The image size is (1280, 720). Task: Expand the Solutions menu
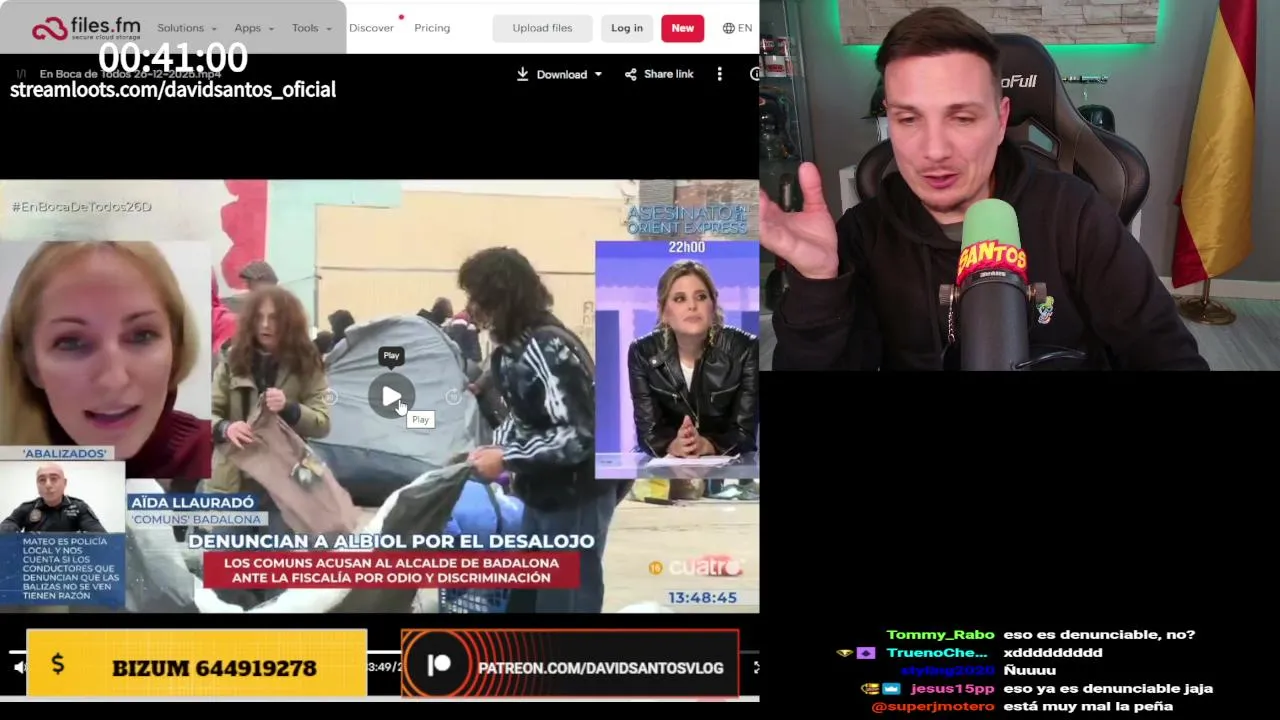coord(187,28)
